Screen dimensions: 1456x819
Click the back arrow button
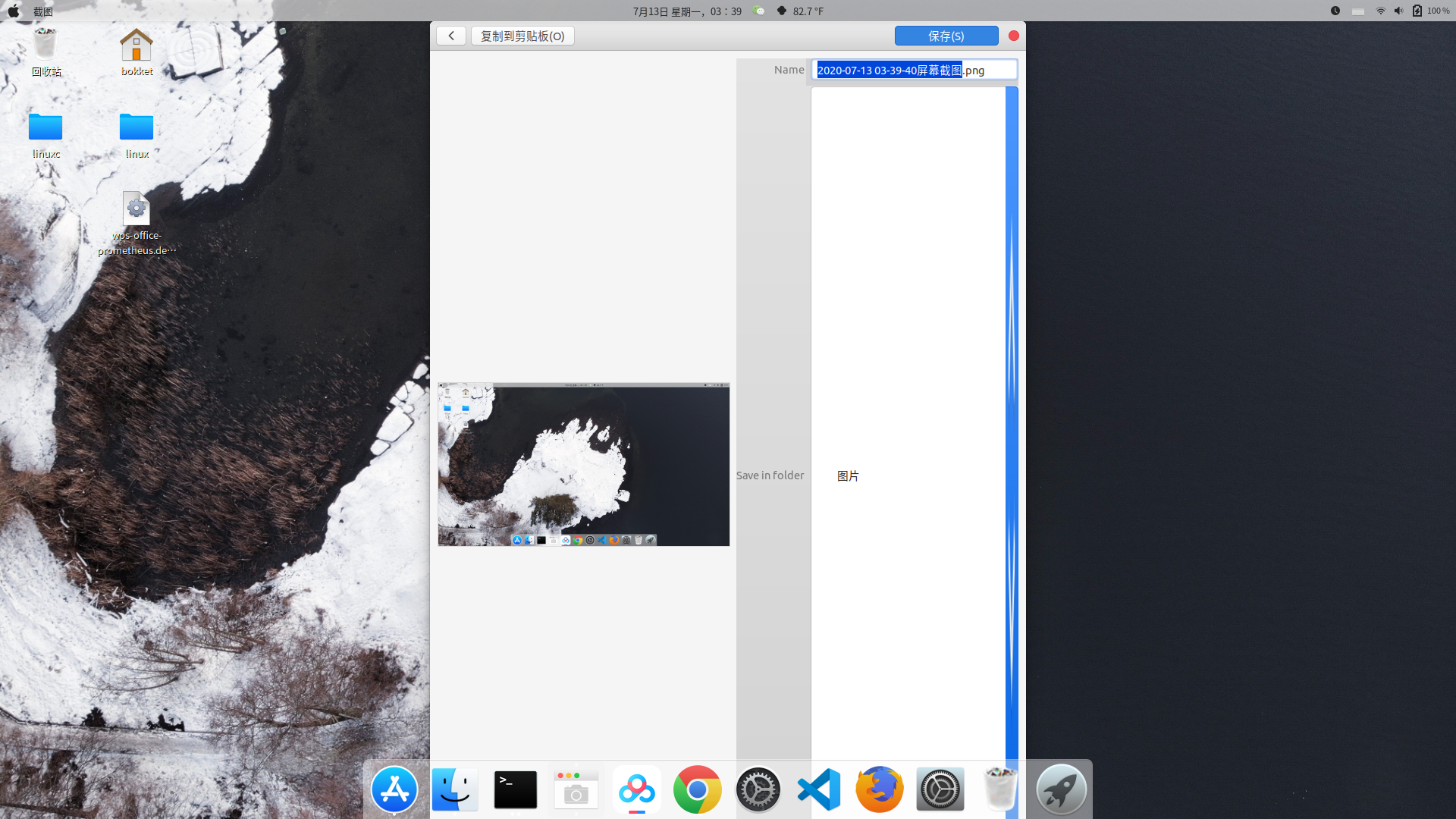click(451, 36)
